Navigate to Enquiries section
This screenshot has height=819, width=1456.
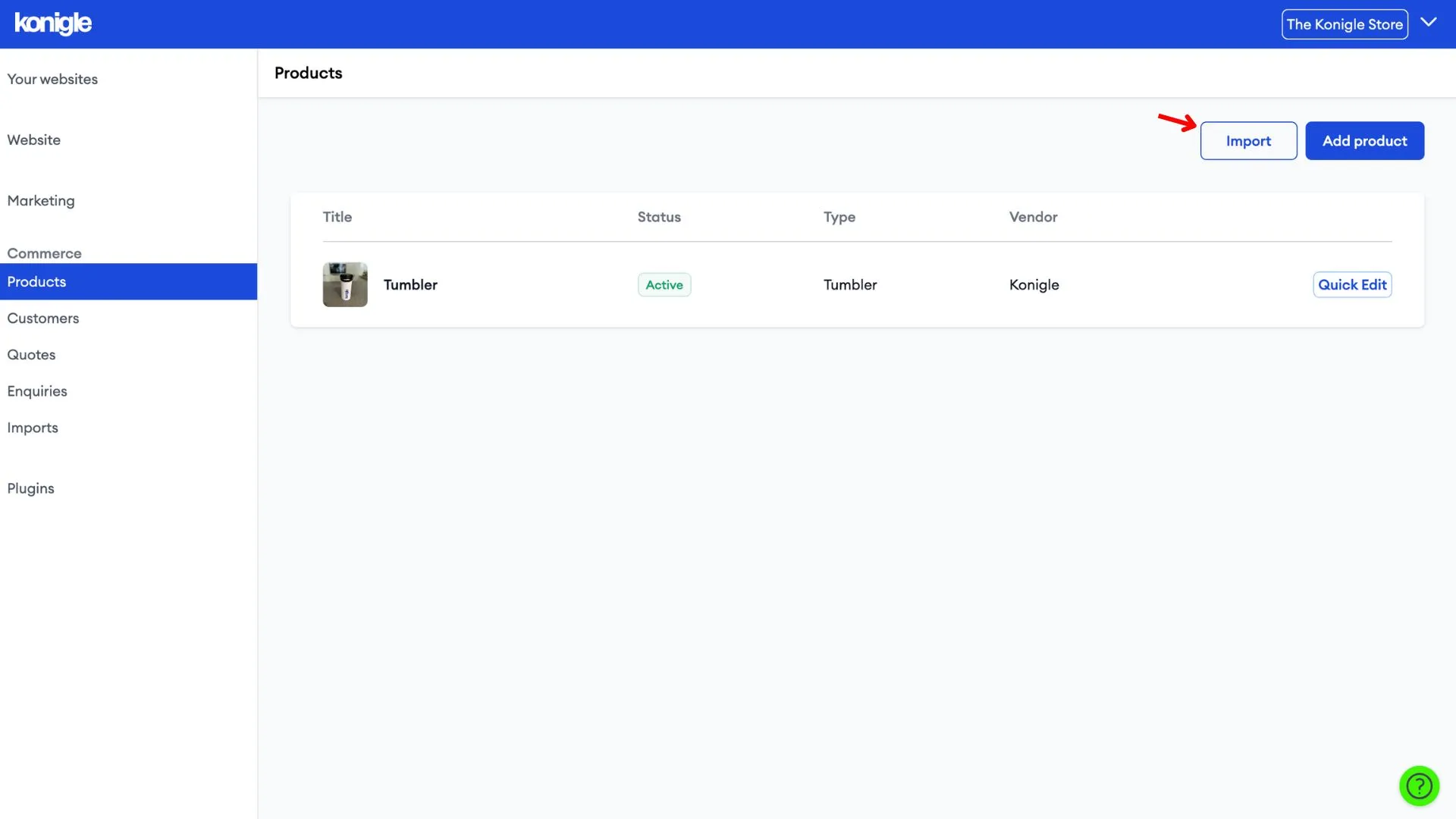pyautogui.click(x=36, y=391)
